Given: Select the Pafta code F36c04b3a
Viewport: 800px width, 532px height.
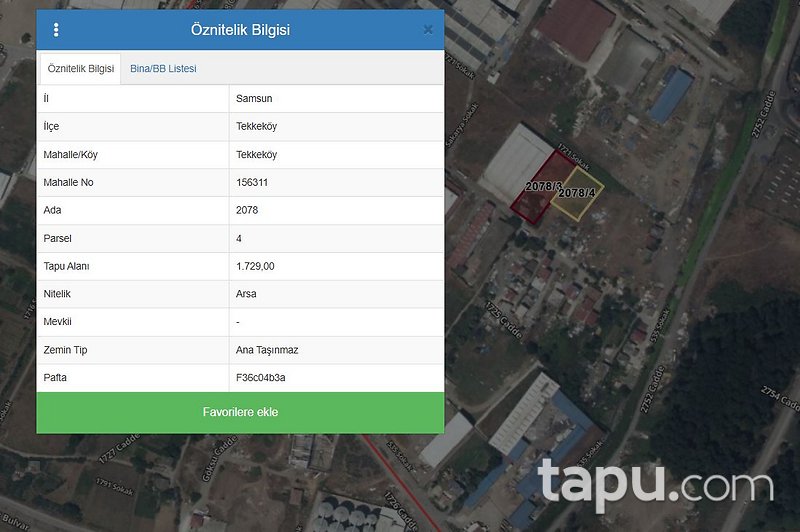Looking at the screenshot, I should click(x=260, y=378).
